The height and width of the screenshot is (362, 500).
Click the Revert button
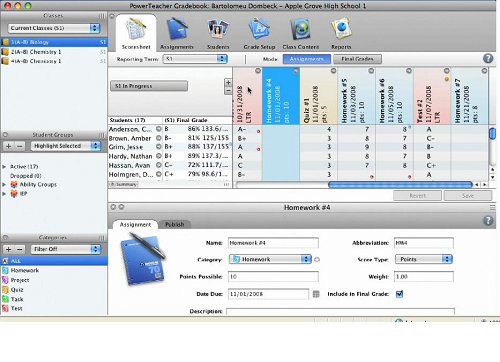click(x=417, y=196)
